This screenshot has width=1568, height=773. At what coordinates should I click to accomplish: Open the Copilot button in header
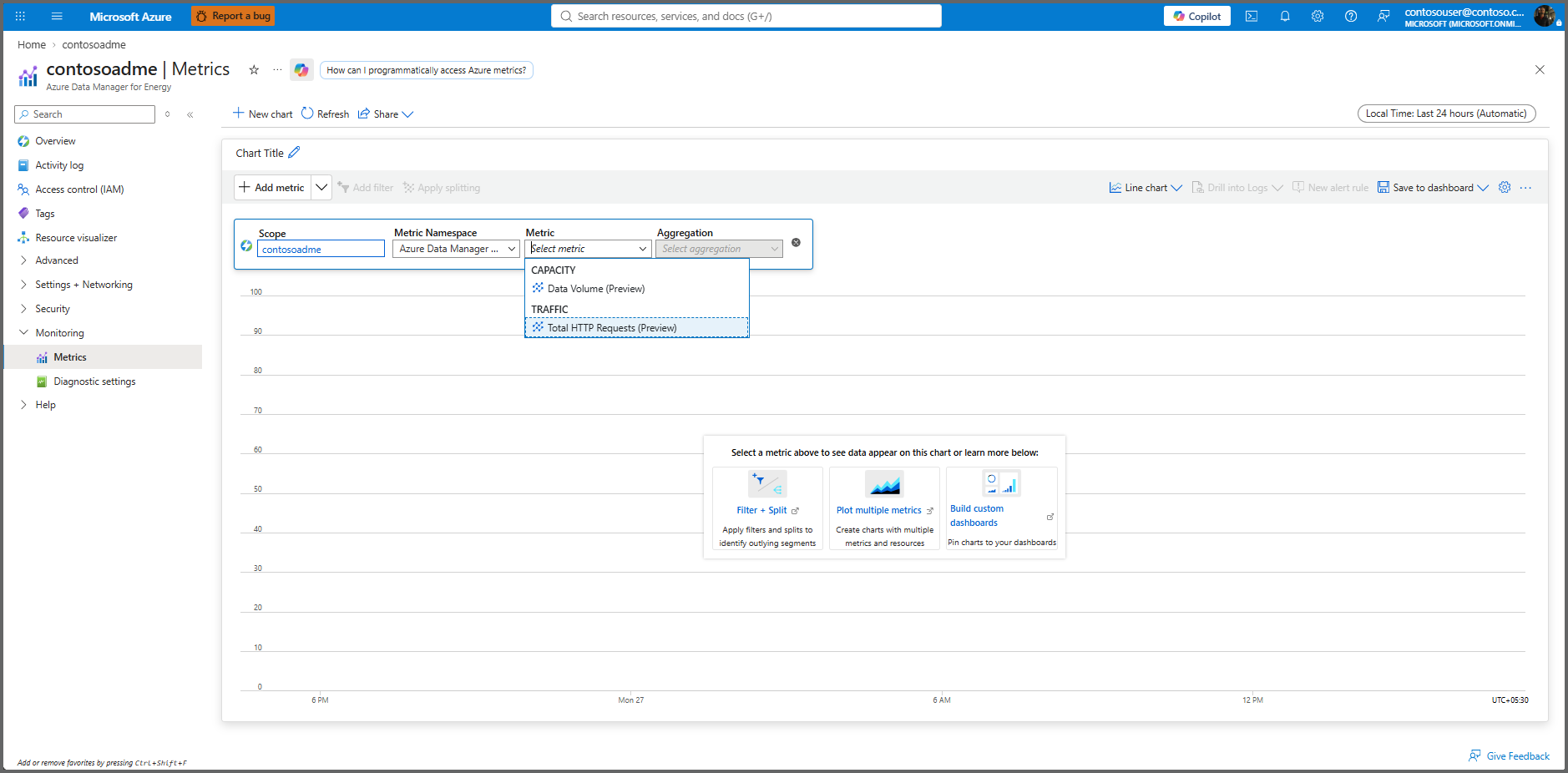(1196, 16)
